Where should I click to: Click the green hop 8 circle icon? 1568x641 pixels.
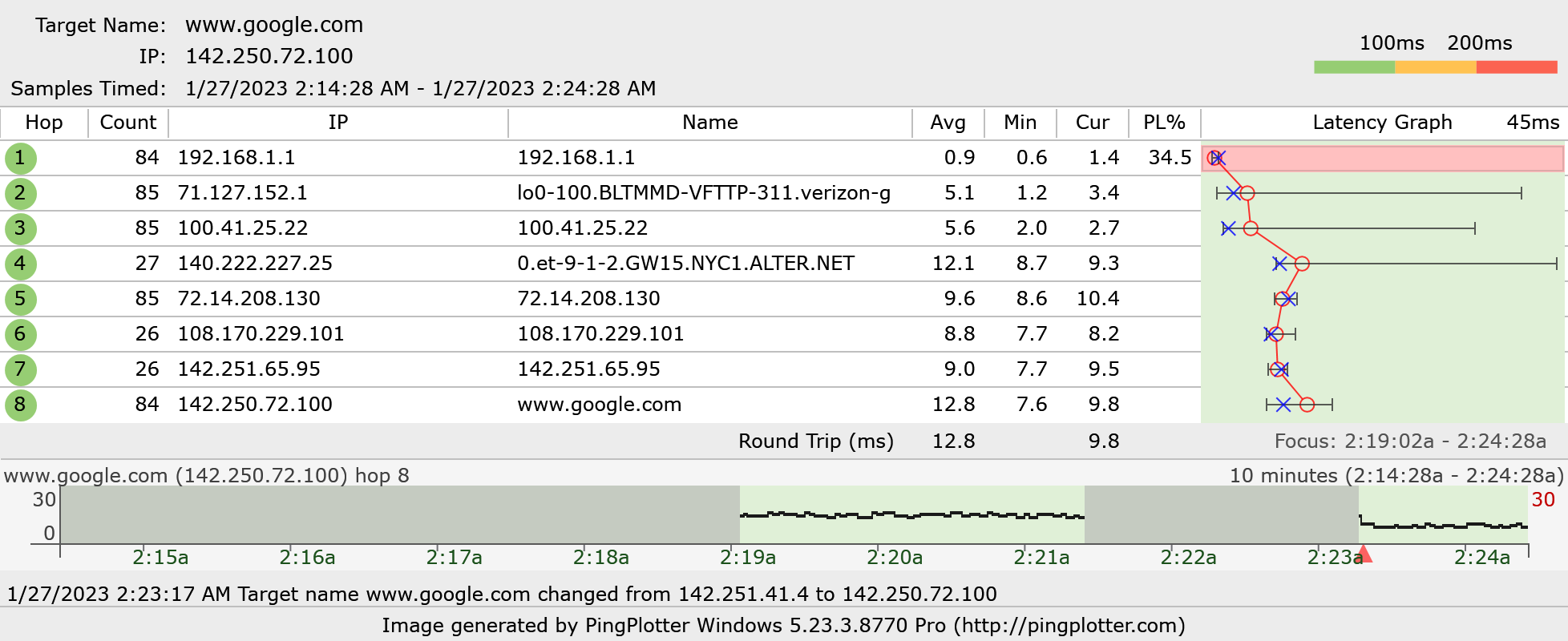[x=20, y=405]
